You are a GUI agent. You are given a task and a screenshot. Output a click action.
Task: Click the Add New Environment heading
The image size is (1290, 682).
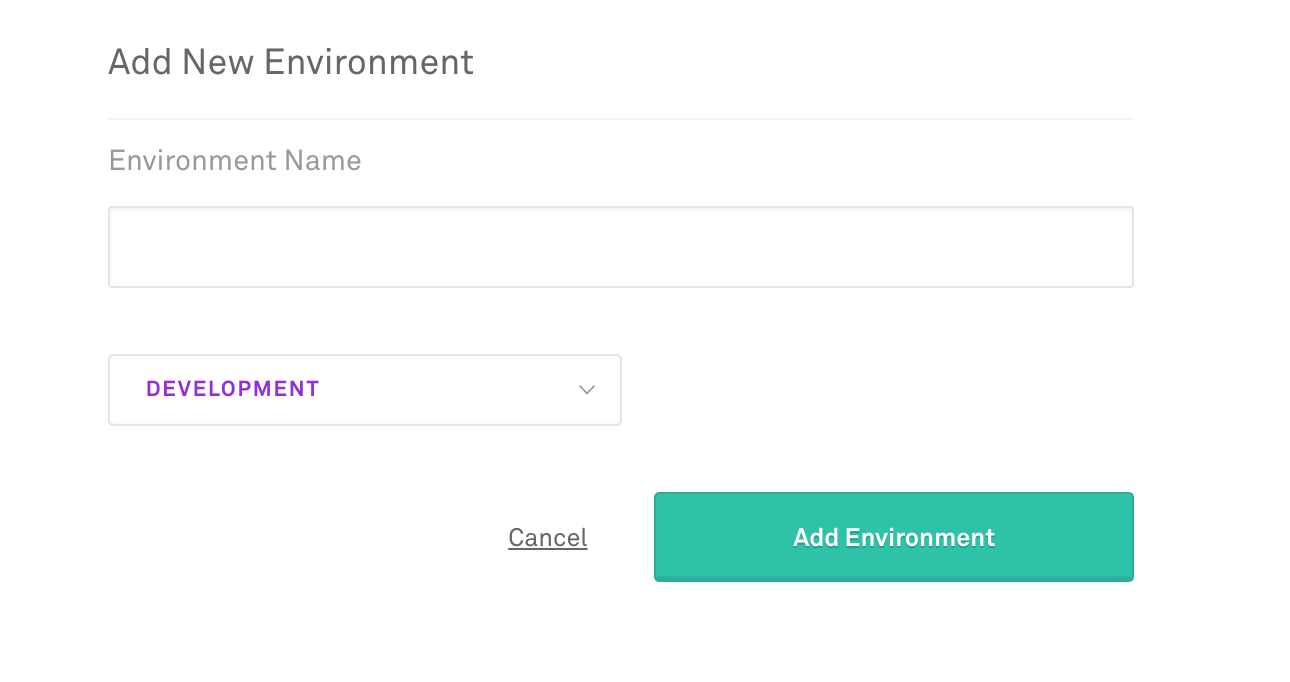click(x=291, y=62)
